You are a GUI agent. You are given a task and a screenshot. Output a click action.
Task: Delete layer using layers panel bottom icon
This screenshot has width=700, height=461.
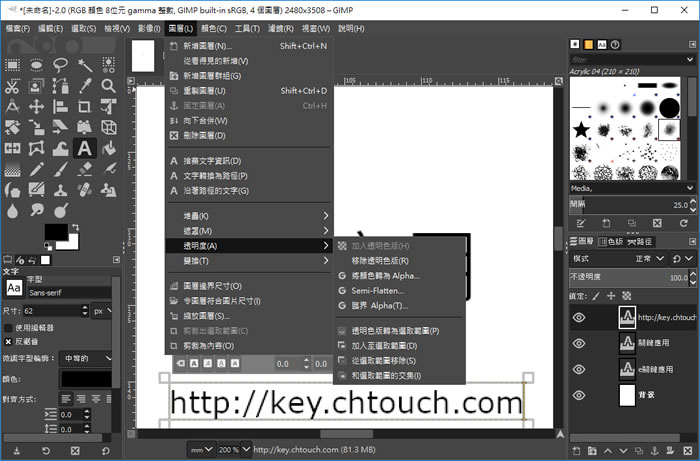pos(688,451)
